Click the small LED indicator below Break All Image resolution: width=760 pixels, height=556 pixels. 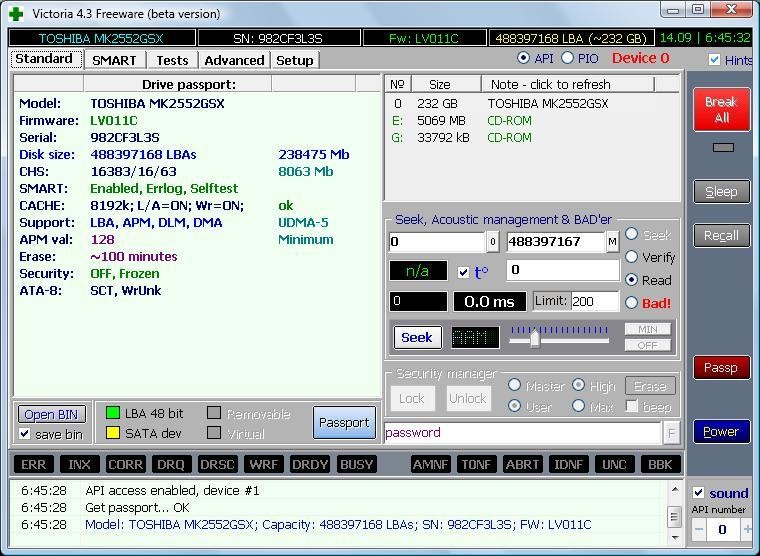(x=723, y=147)
